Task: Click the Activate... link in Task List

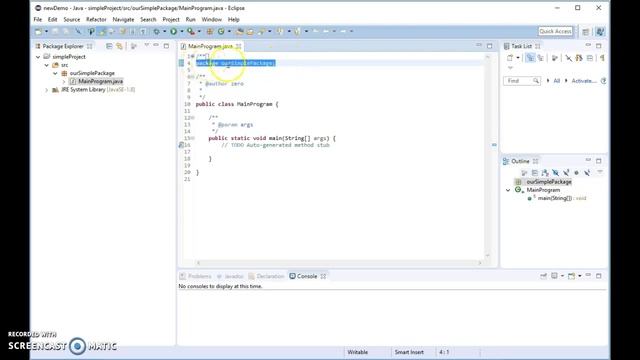Action: [x=584, y=81]
